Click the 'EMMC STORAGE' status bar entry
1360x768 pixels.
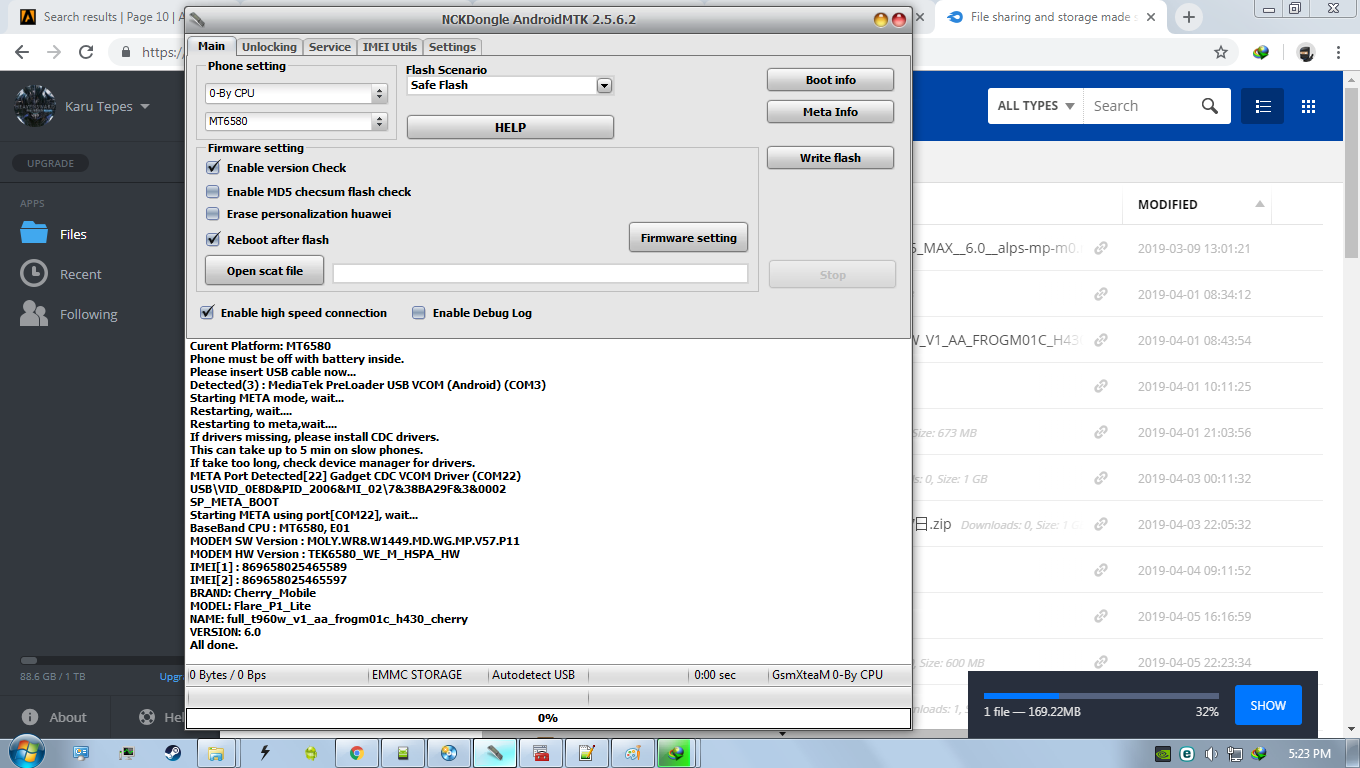417,675
